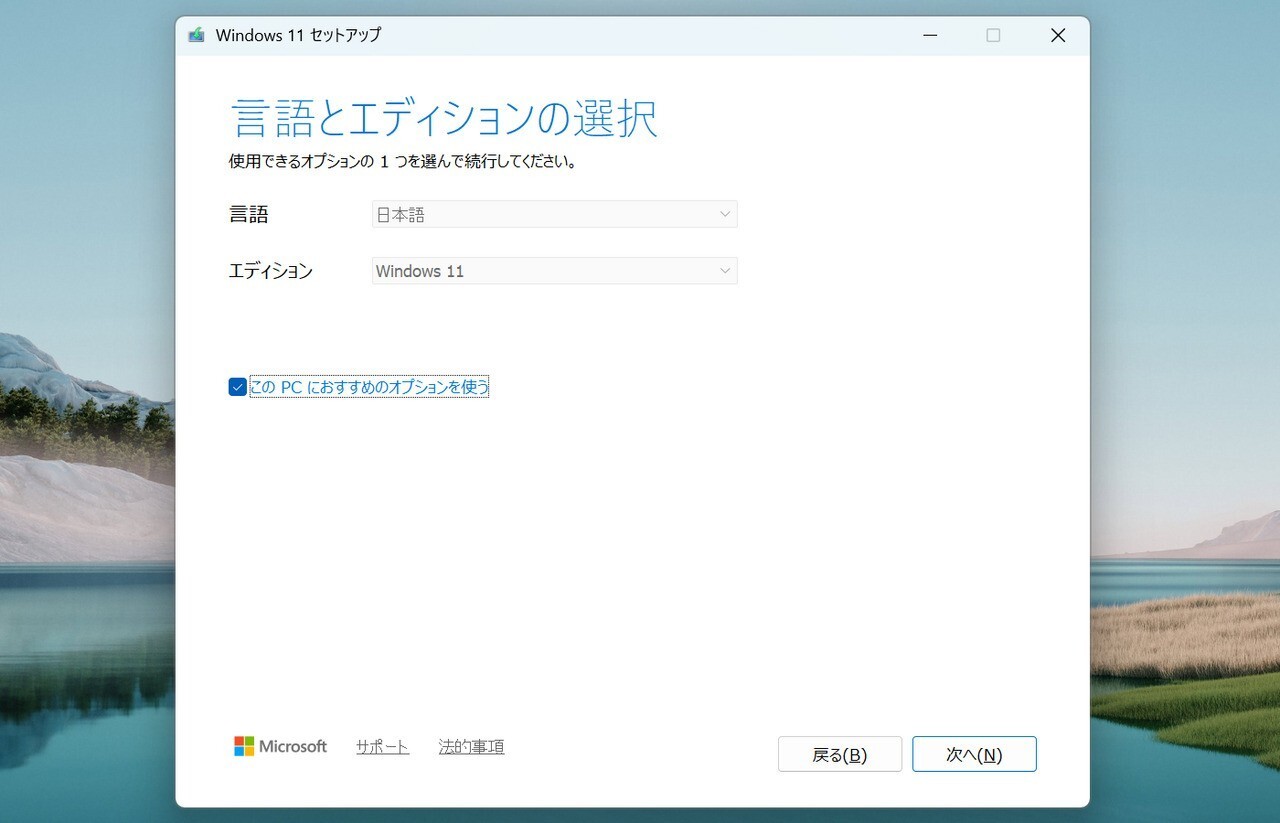The width and height of the screenshot is (1280, 823).
Task: Click the 言語 field label
Action: pos(249,214)
